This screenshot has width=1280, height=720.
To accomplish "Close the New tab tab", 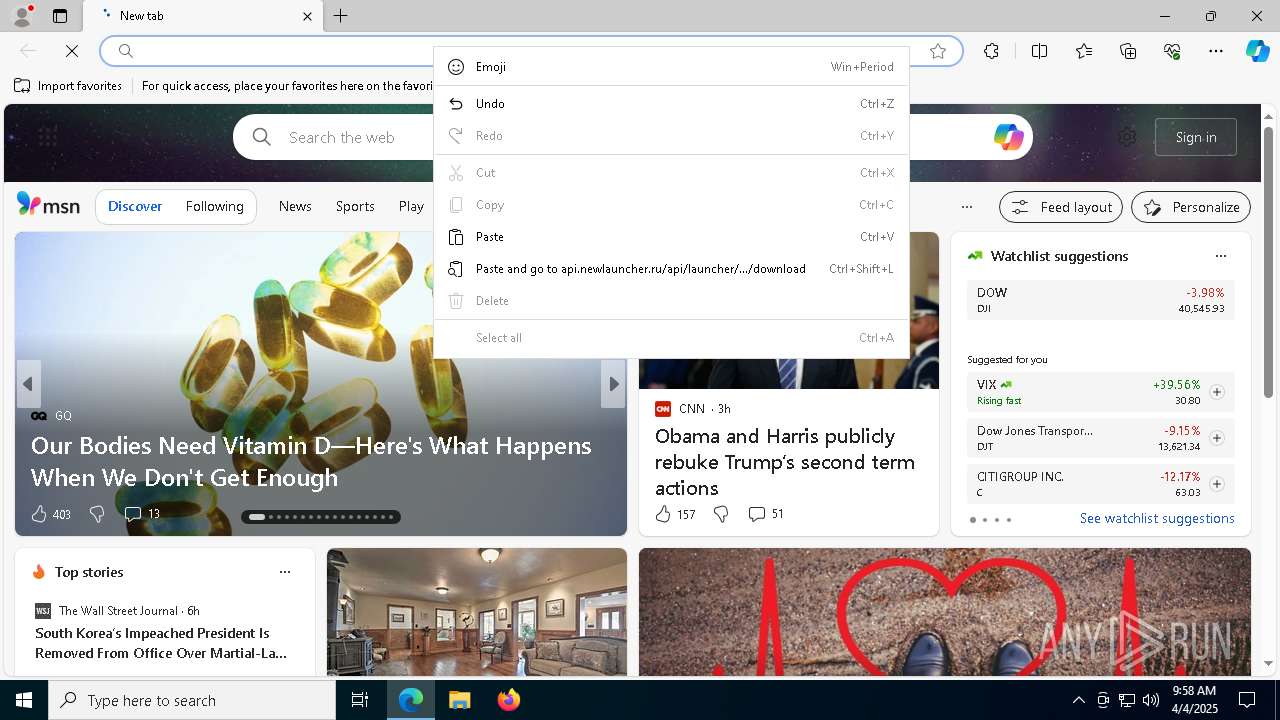I will point(307,16).
